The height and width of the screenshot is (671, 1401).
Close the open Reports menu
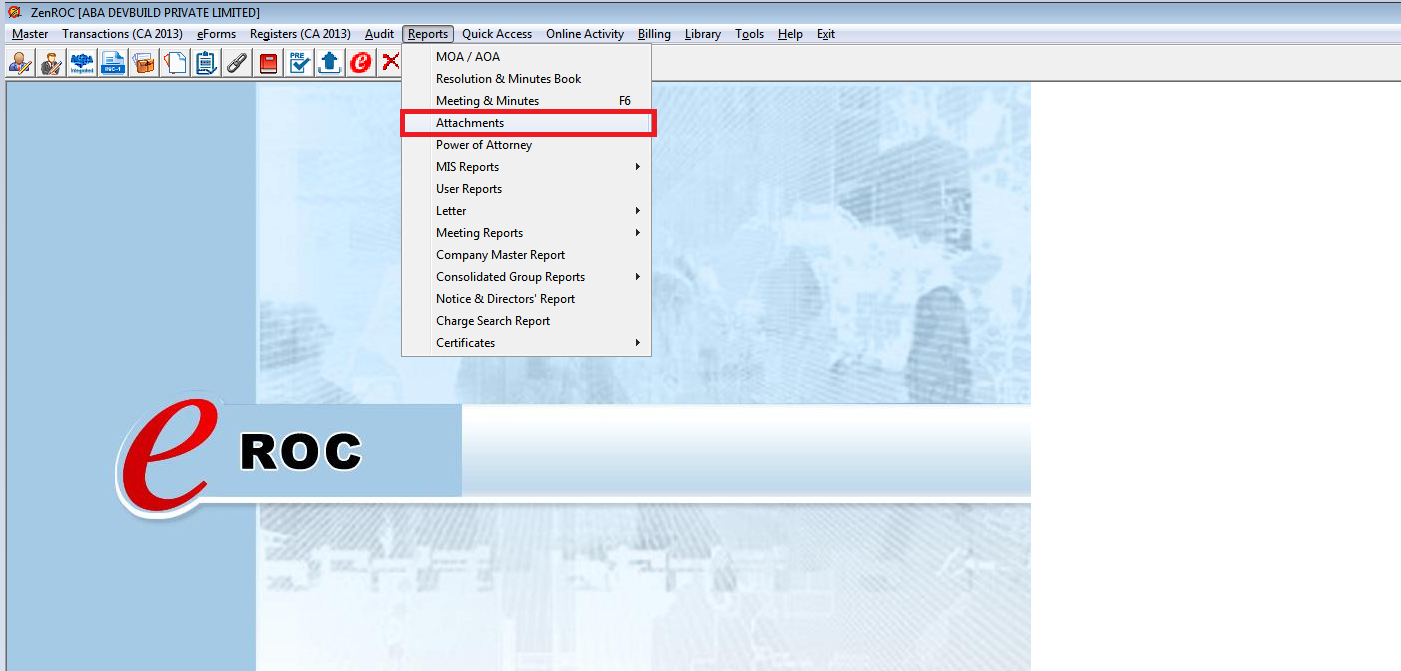pos(428,34)
